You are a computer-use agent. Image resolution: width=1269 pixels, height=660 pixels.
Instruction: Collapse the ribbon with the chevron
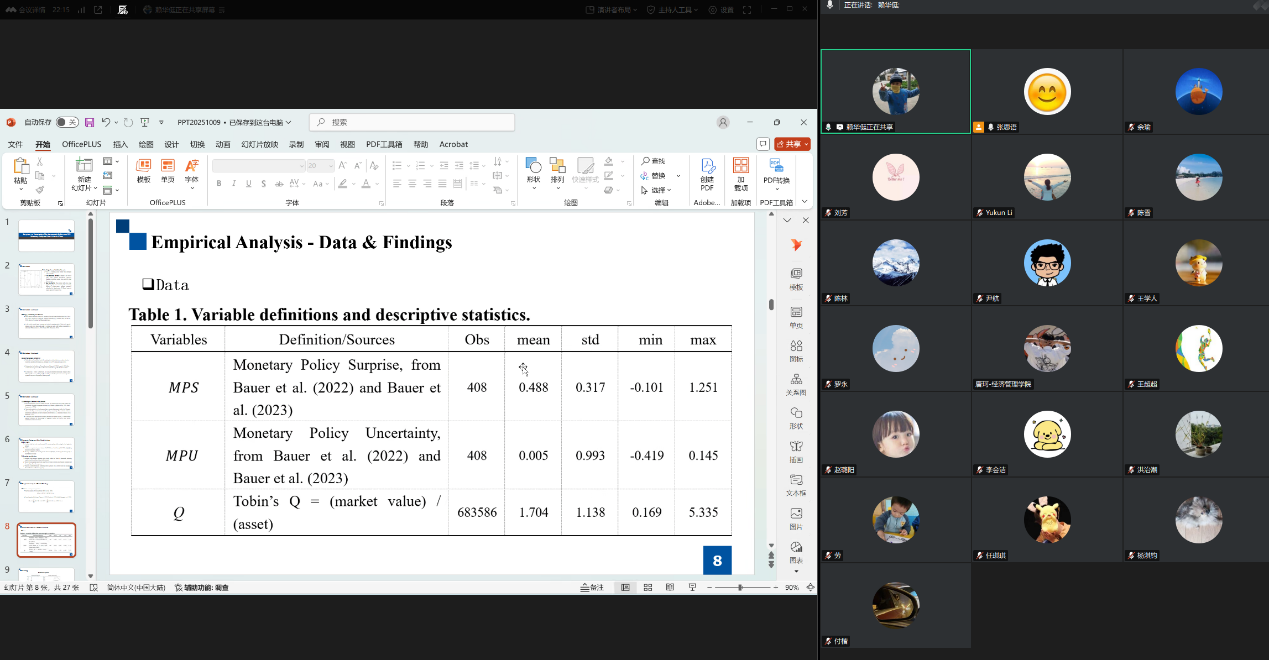pos(804,202)
